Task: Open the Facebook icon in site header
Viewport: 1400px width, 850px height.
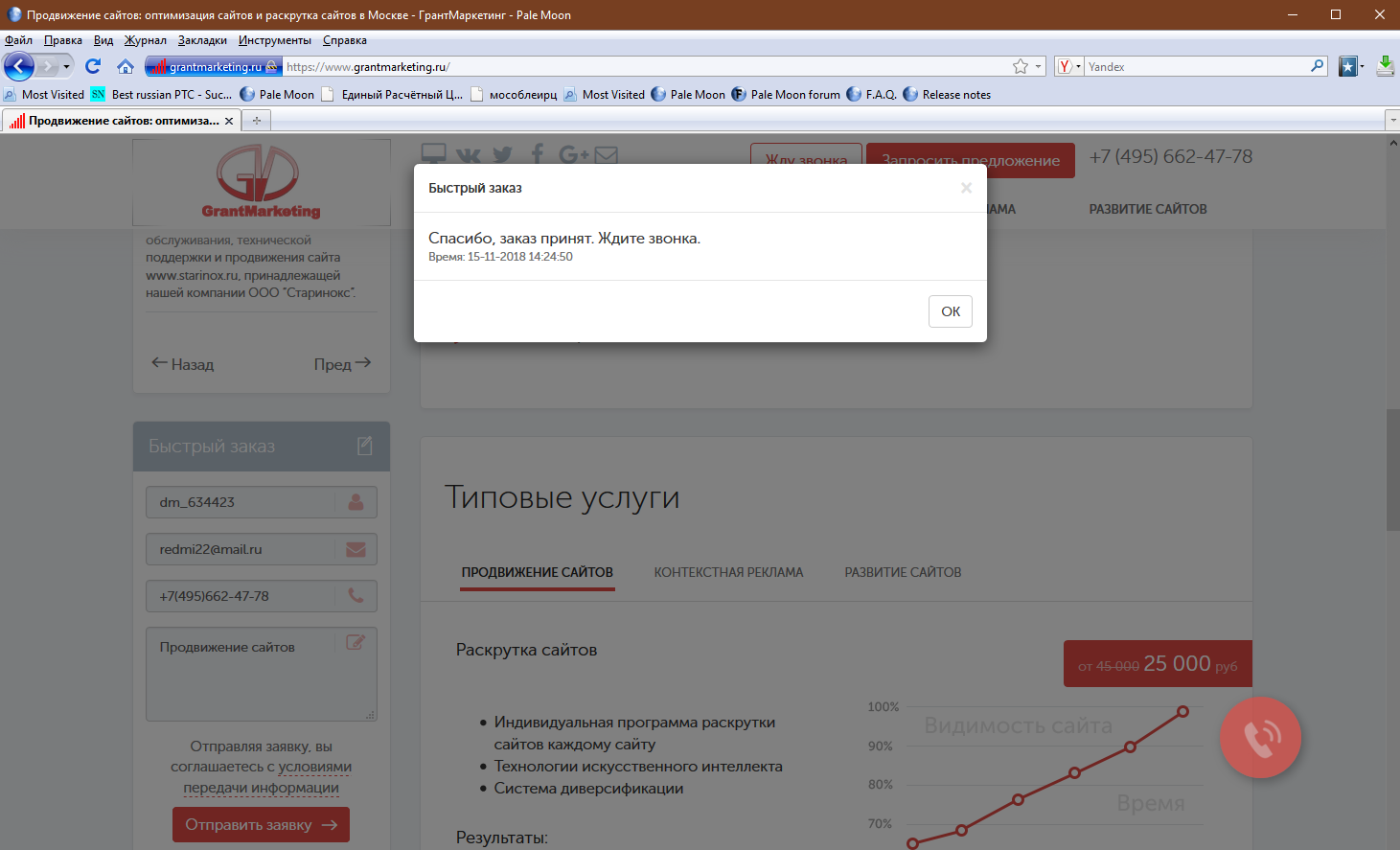Action: [x=538, y=154]
